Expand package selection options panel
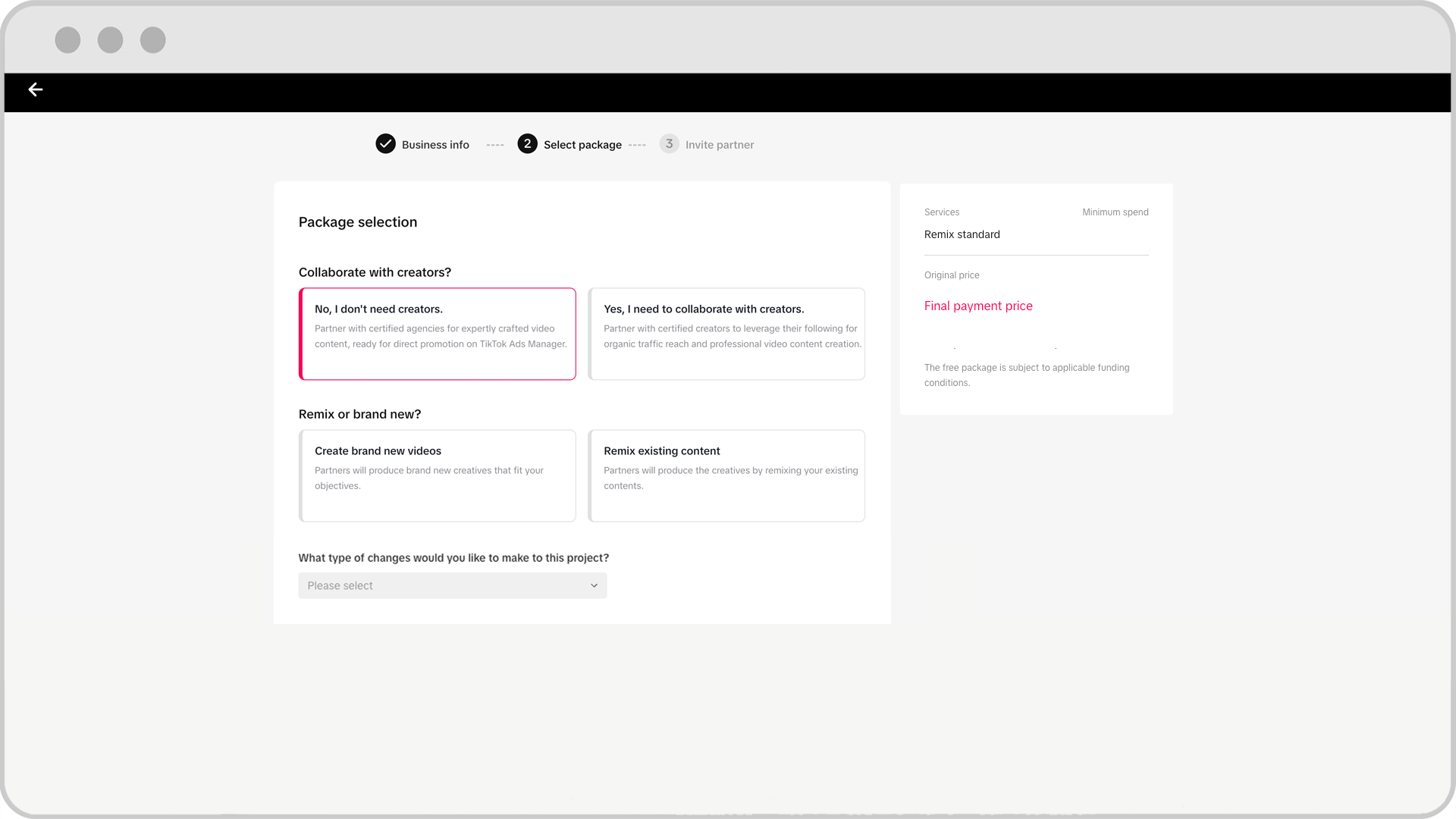The image size is (1456, 819). click(593, 585)
